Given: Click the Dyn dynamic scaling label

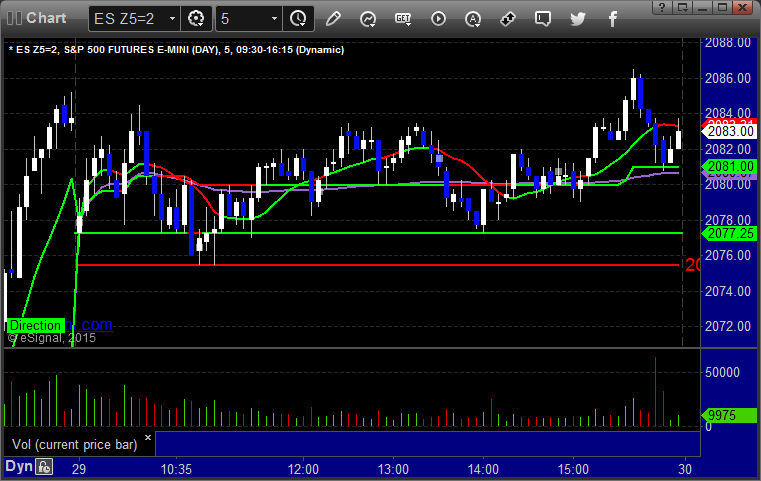Looking at the screenshot, I should [x=19, y=467].
